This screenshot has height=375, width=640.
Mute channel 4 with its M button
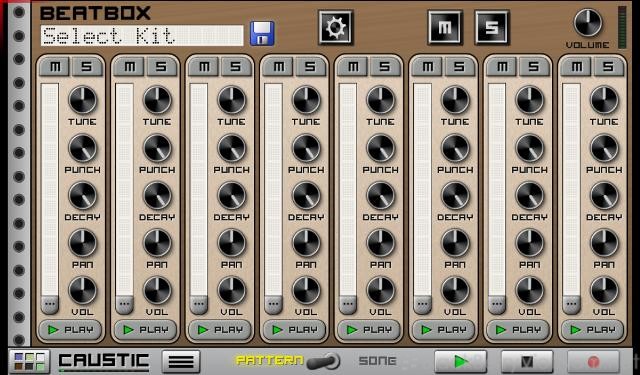point(278,67)
